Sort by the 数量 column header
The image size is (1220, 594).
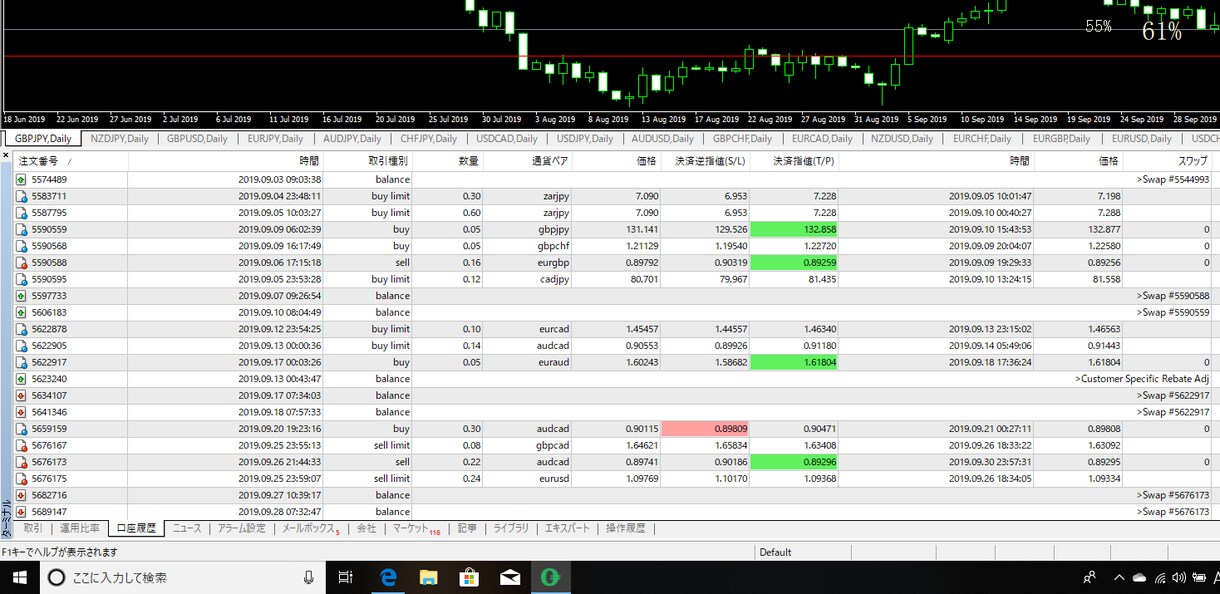pyautogui.click(x=448, y=160)
